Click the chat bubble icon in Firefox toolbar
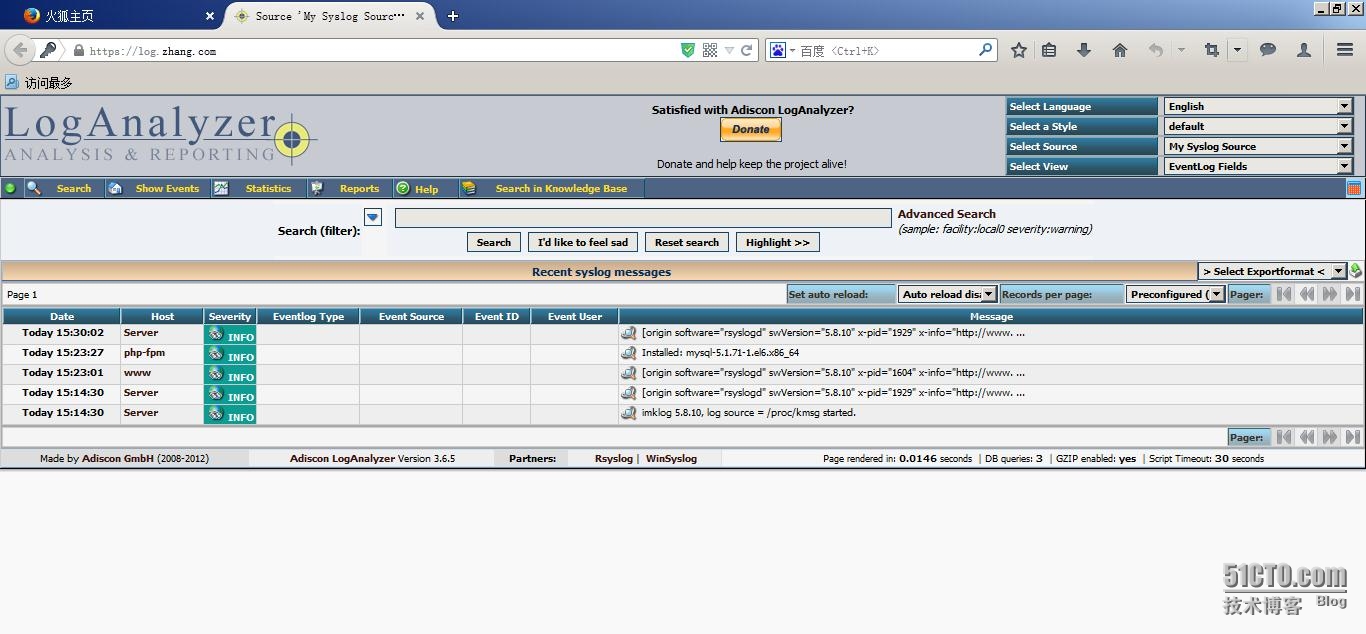Screen dimensions: 1366x634 coord(1268,50)
